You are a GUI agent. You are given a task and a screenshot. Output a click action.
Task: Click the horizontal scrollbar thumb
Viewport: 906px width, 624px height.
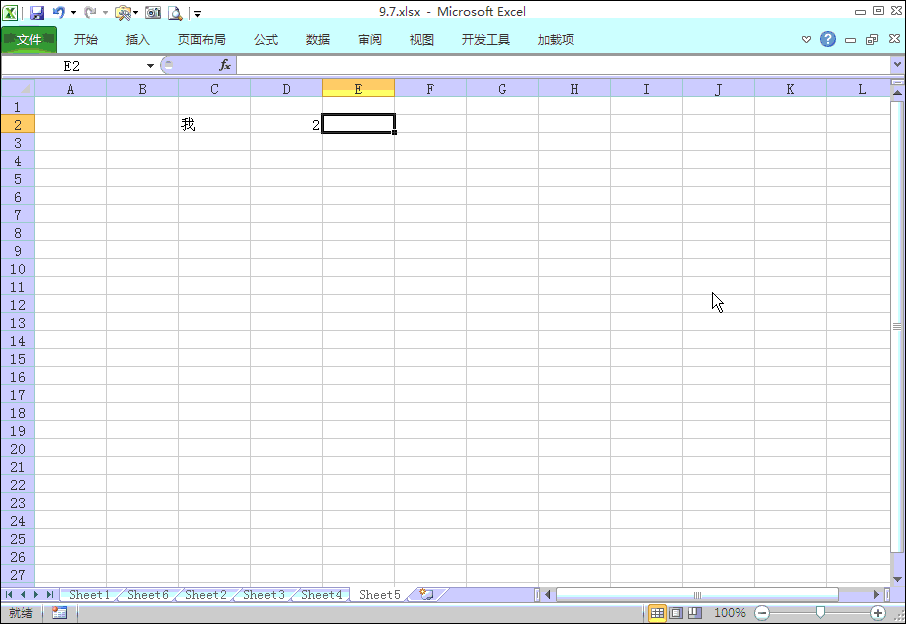(x=697, y=595)
